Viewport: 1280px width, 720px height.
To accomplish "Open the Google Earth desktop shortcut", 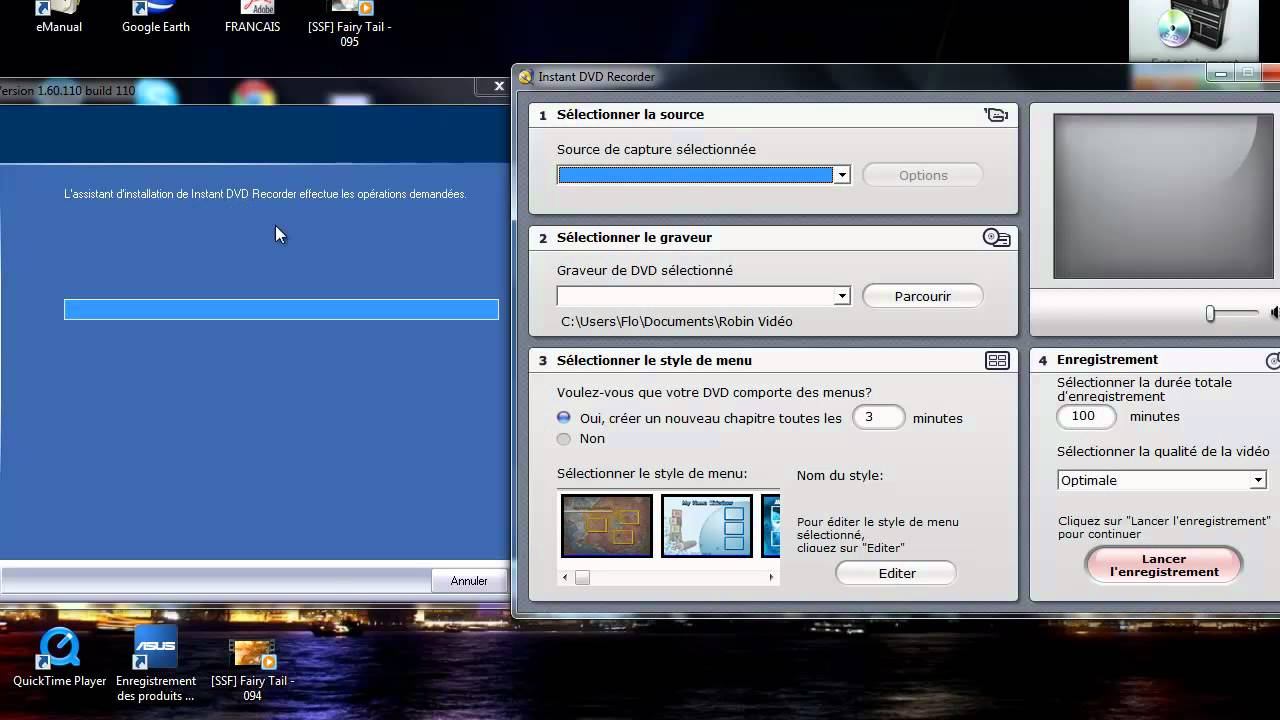I will (155, 17).
